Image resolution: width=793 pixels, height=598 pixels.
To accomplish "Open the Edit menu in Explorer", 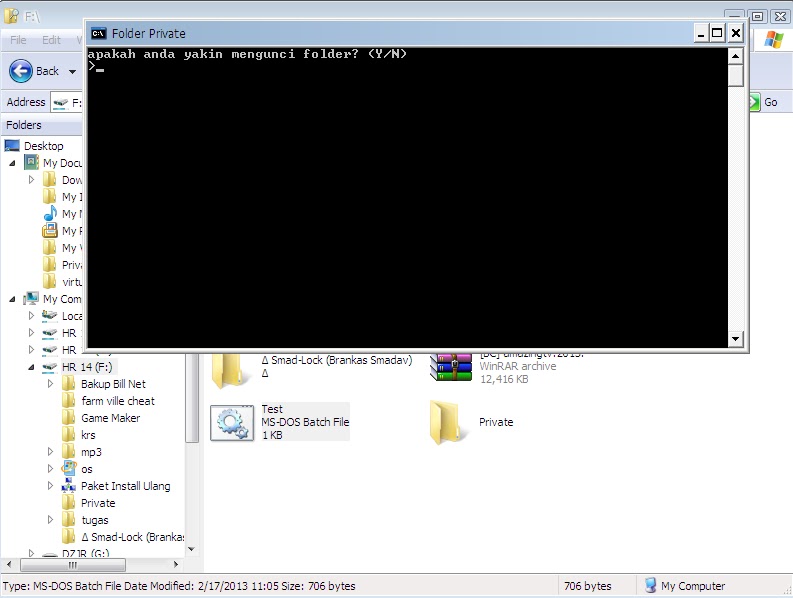I will (51, 40).
